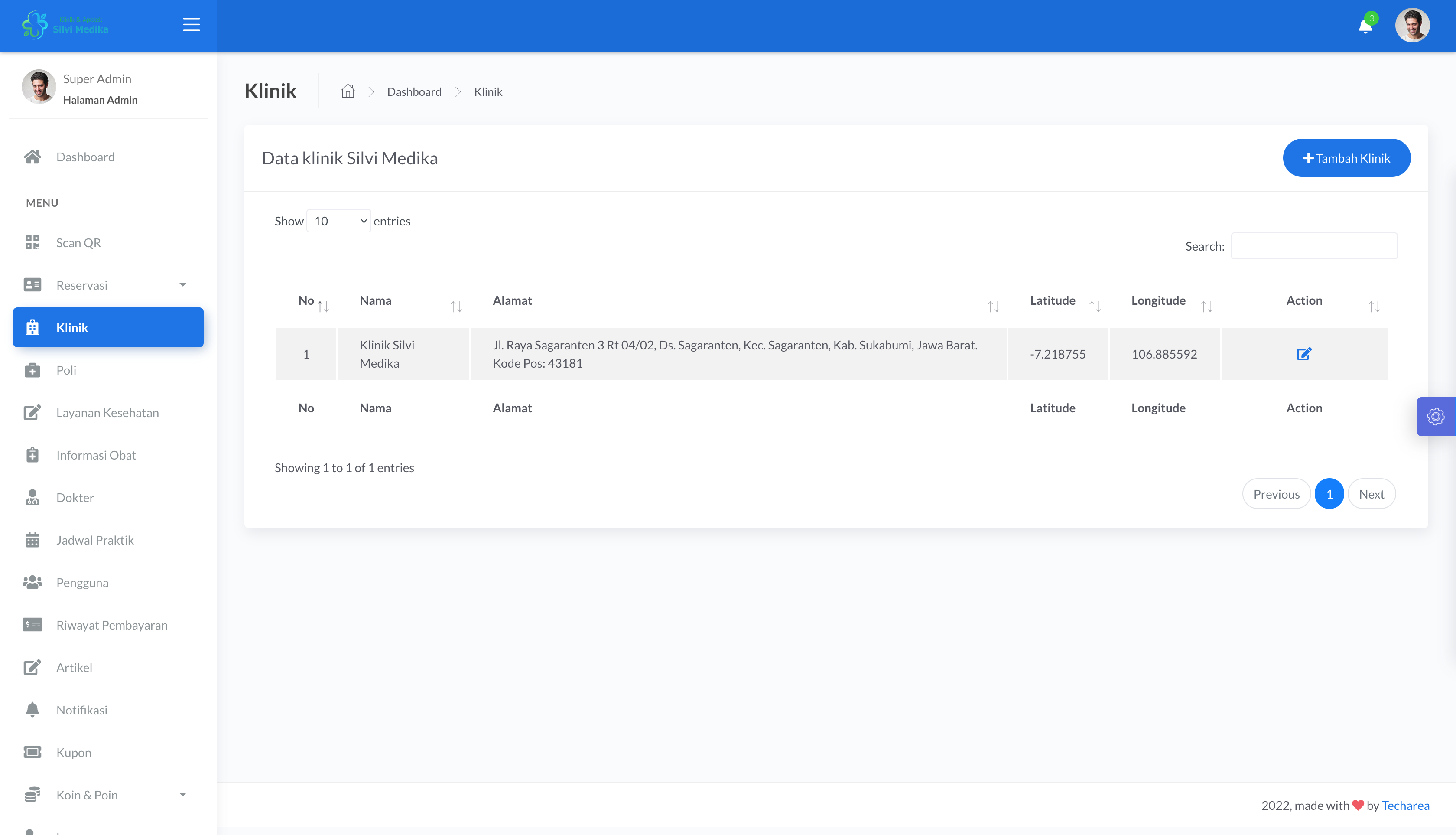Sort table by Alamat column
Image resolution: width=1456 pixels, height=835 pixels.
[x=738, y=300]
